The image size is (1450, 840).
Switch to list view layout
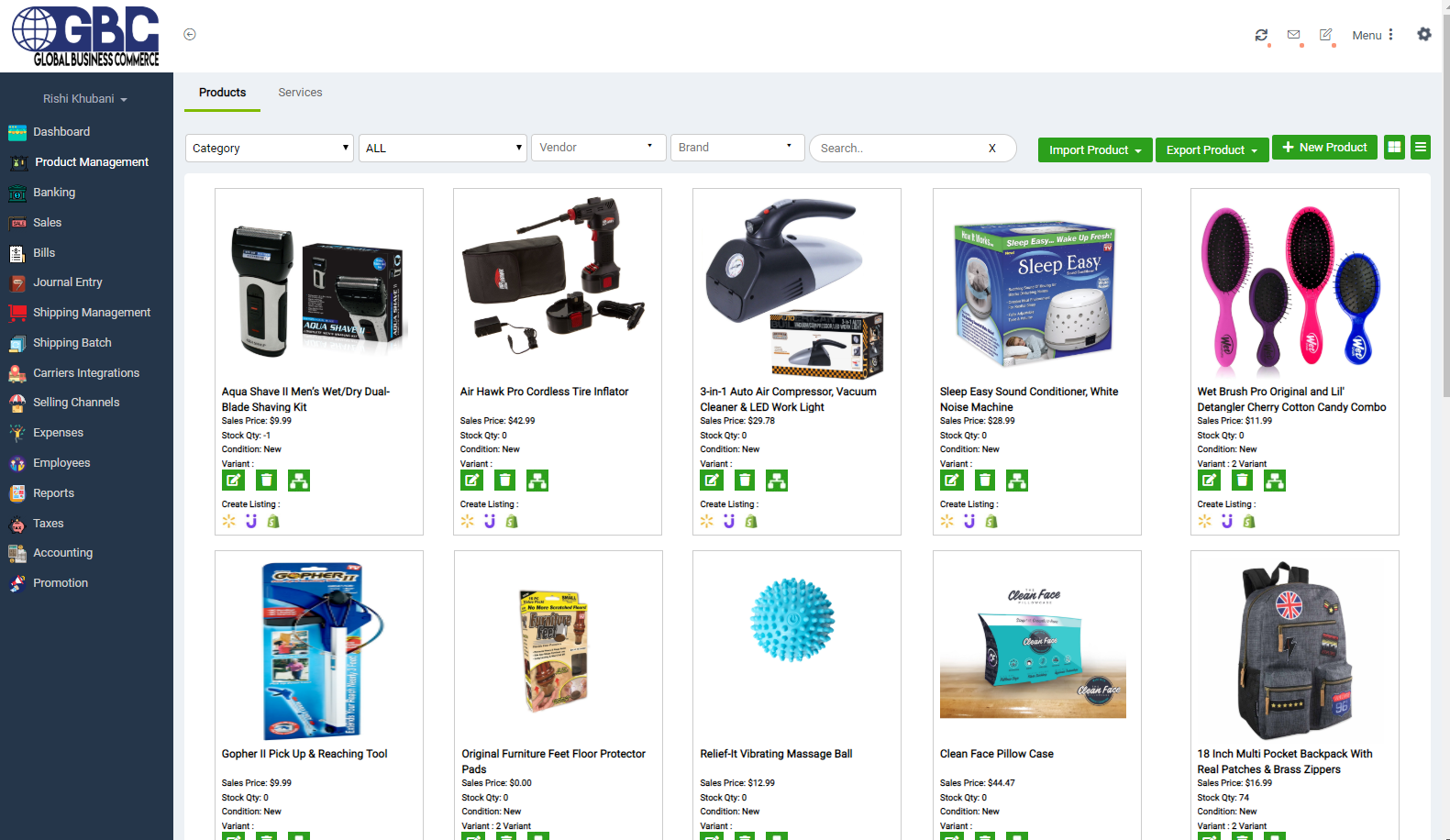pos(1421,147)
